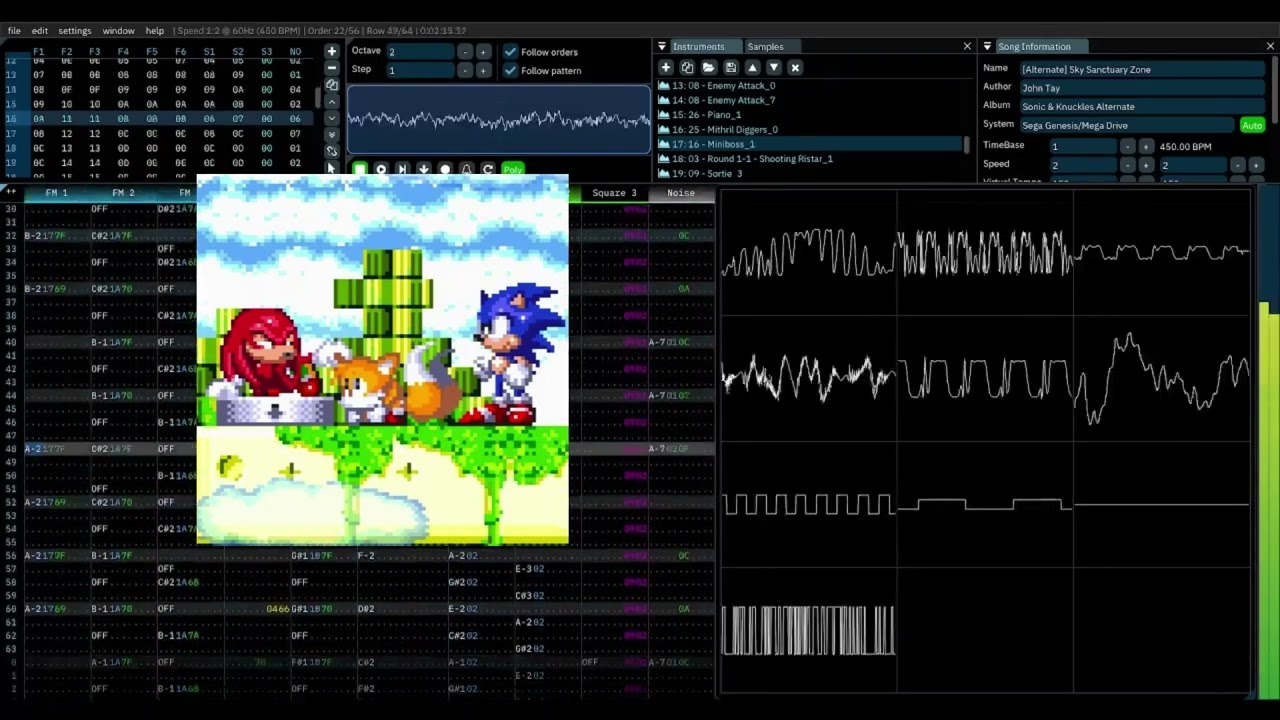Open the settings menu
Screen dimensions: 1280x720
tap(74, 31)
